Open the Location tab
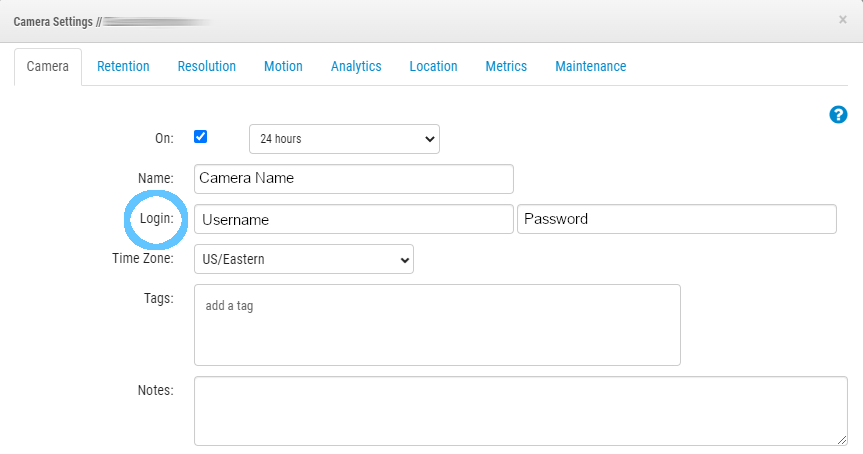863x454 pixels. 433,67
